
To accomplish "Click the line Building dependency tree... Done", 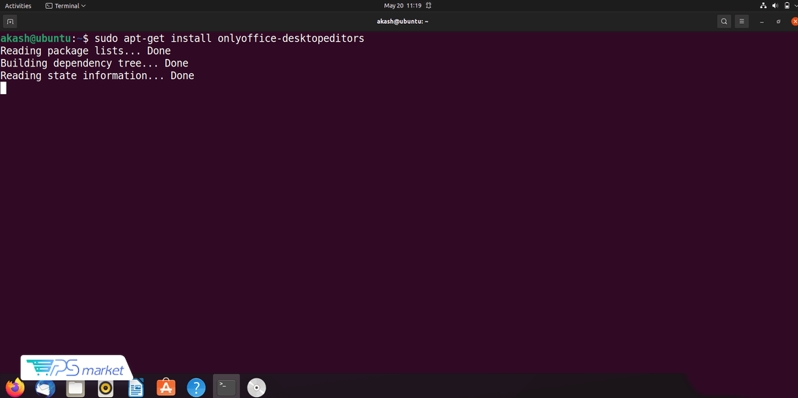I will click(x=94, y=64).
